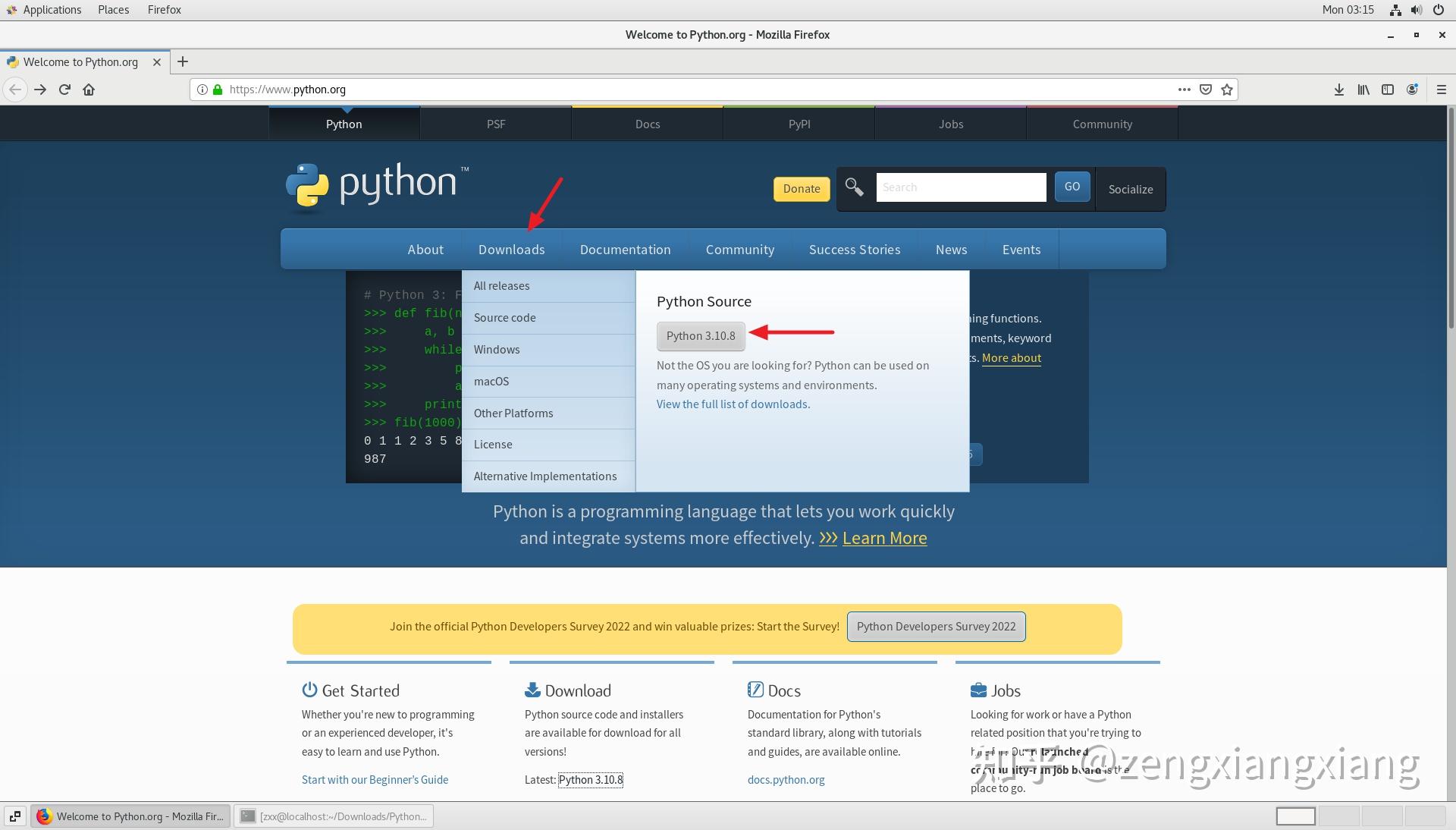Open the Firefox hamburger menu
The width and height of the screenshot is (1456, 830).
click(x=1442, y=90)
